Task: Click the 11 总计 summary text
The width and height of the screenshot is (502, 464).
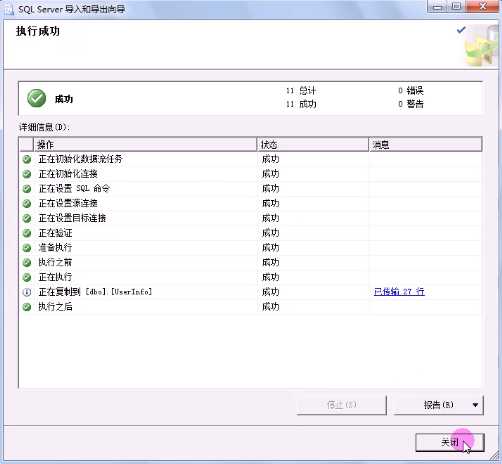Action: point(301,90)
